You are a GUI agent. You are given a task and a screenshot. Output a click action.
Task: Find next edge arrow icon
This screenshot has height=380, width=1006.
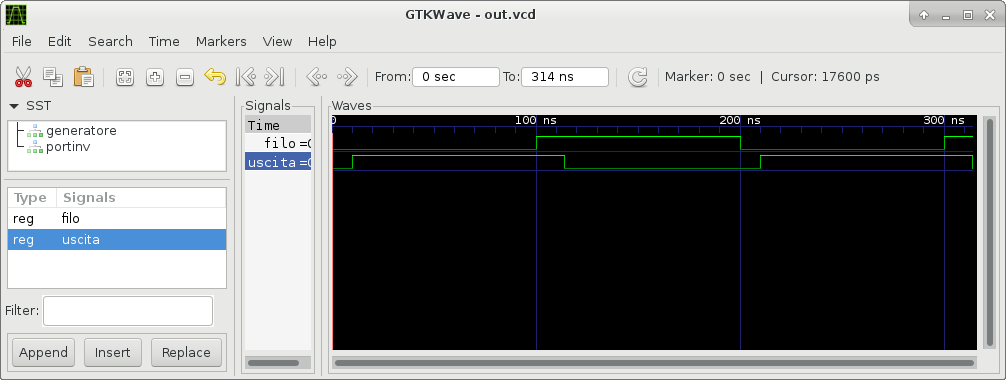tap(346, 77)
